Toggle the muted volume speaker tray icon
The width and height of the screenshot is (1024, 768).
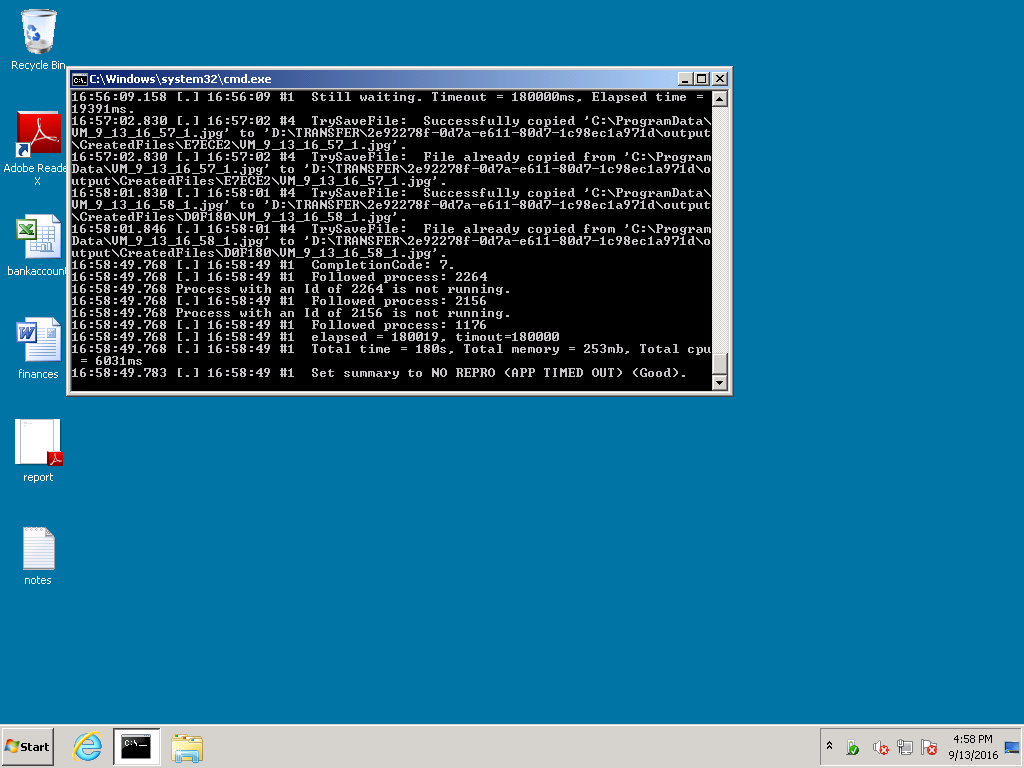tap(880, 747)
